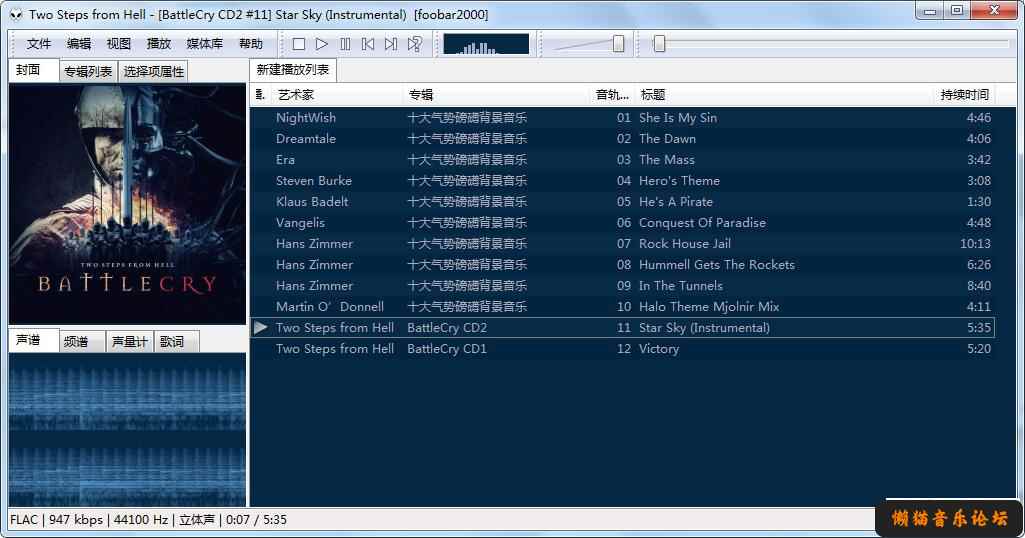Click the 4:46 duration value
Image resolution: width=1025 pixels, height=538 pixels.
[979, 118]
